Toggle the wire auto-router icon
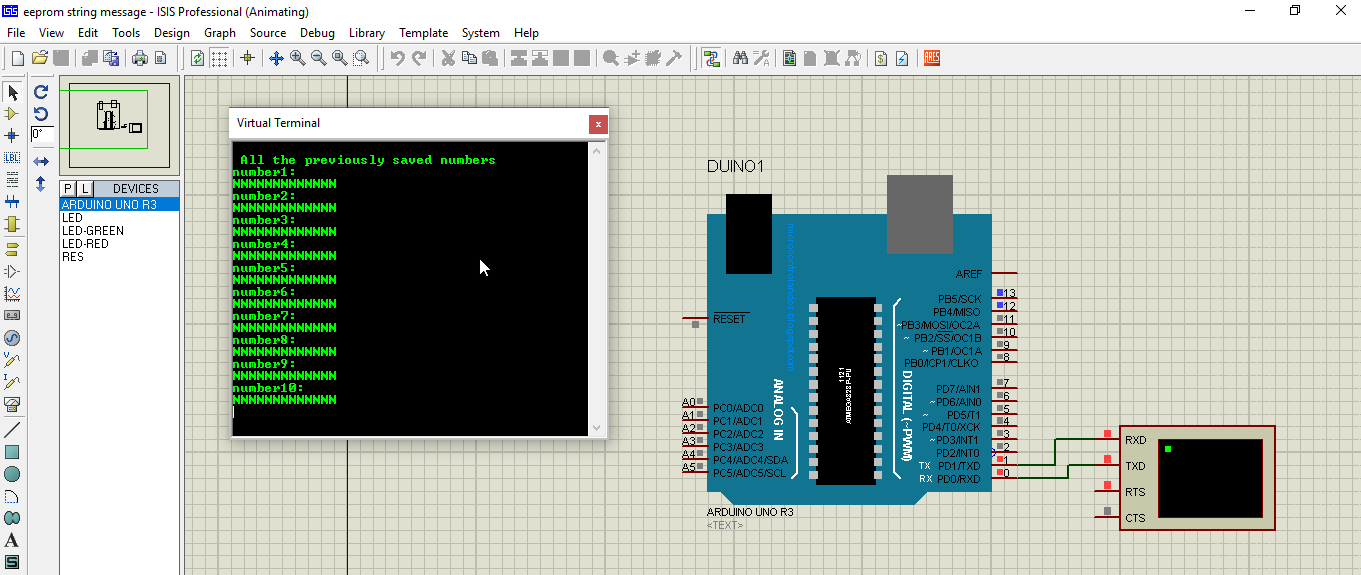 click(x=711, y=58)
